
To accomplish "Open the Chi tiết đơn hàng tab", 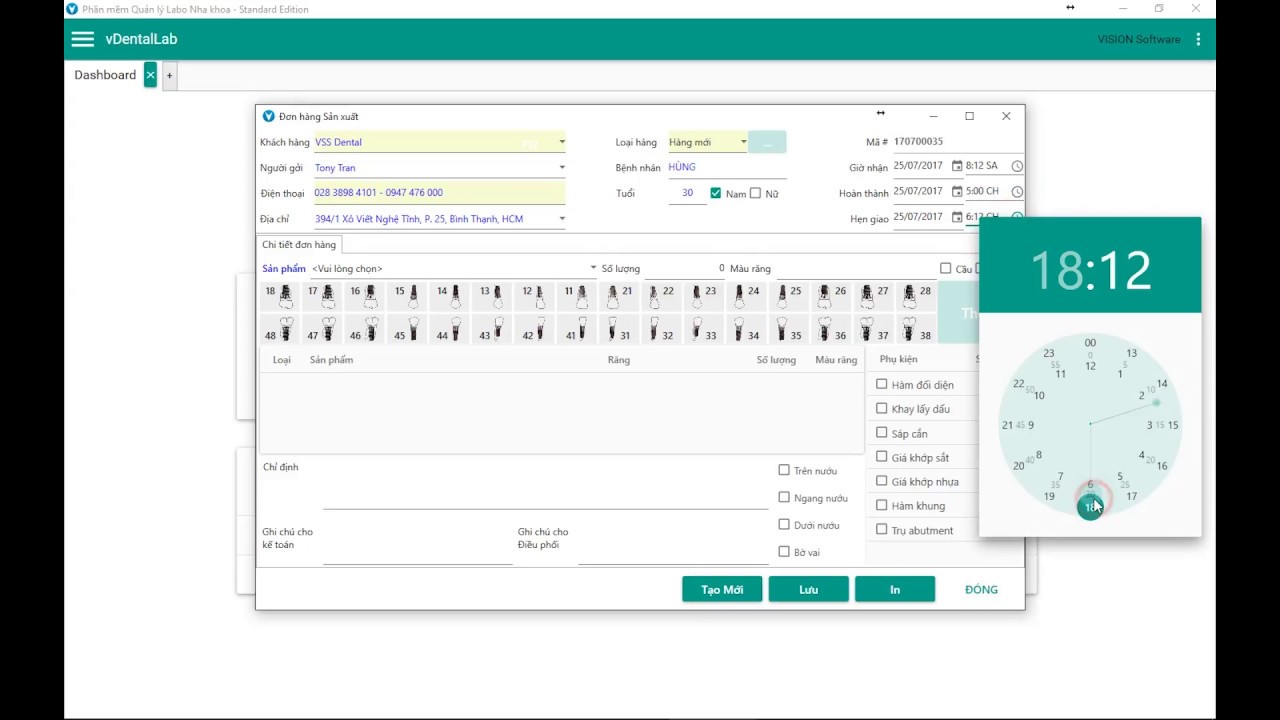I will (x=299, y=244).
